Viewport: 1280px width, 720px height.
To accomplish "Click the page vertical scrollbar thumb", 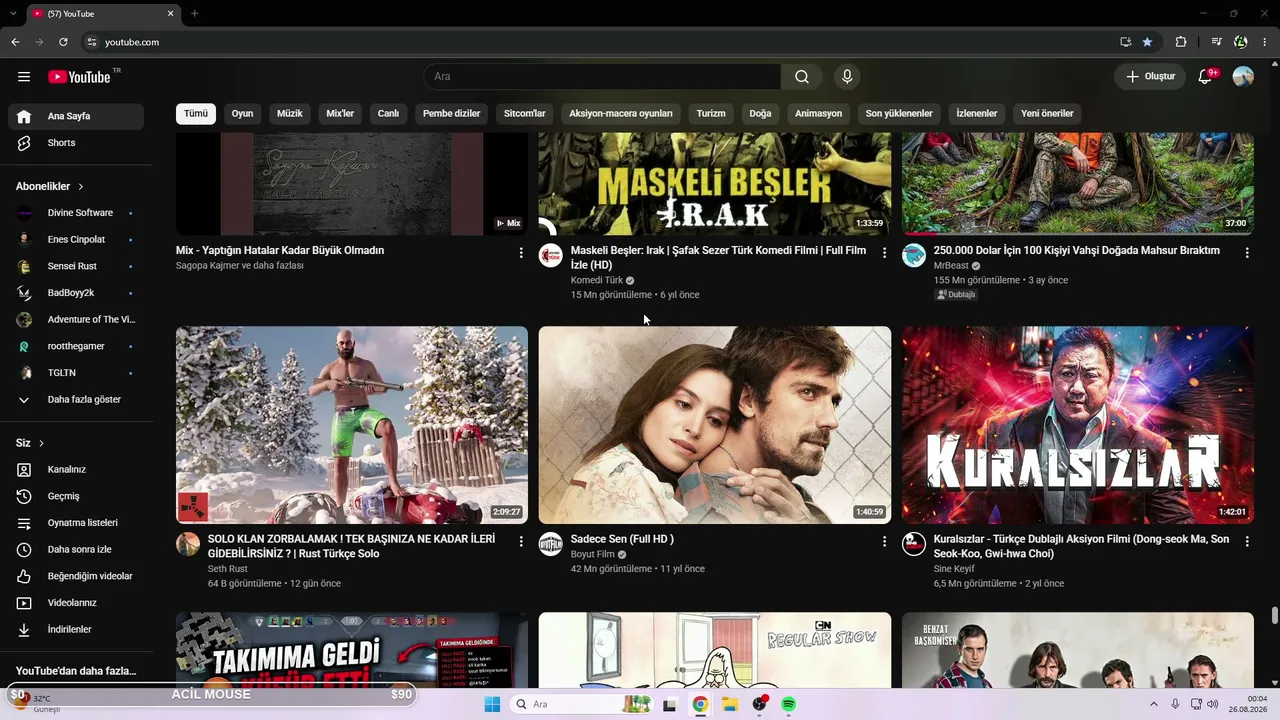I will pyautogui.click(x=1275, y=615).
